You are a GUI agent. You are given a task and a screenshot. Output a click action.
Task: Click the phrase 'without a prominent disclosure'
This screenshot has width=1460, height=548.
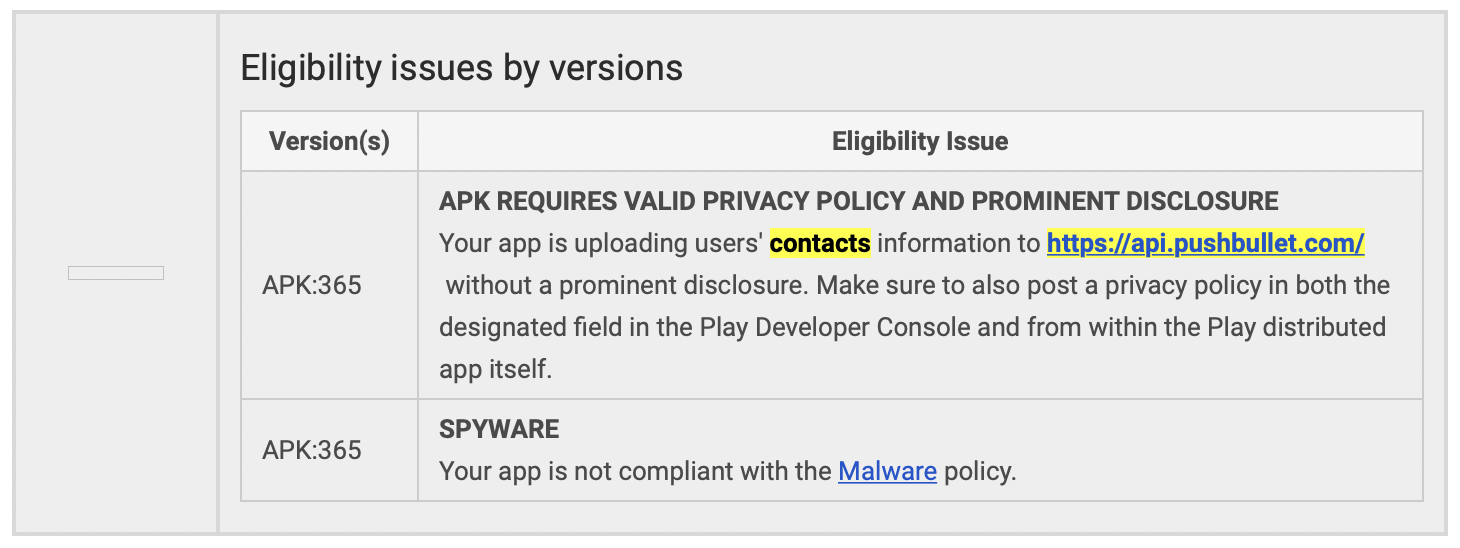point(627,285)
